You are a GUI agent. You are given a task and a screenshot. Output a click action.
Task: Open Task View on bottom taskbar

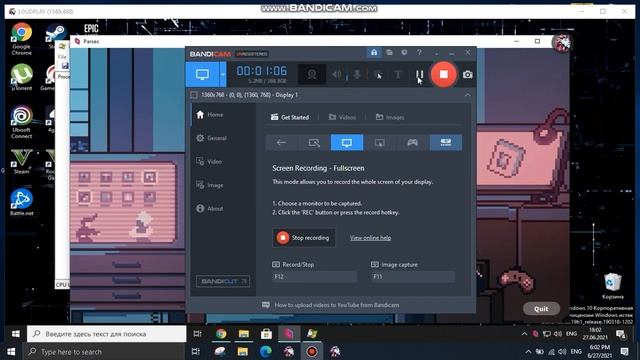pos(196,352)
